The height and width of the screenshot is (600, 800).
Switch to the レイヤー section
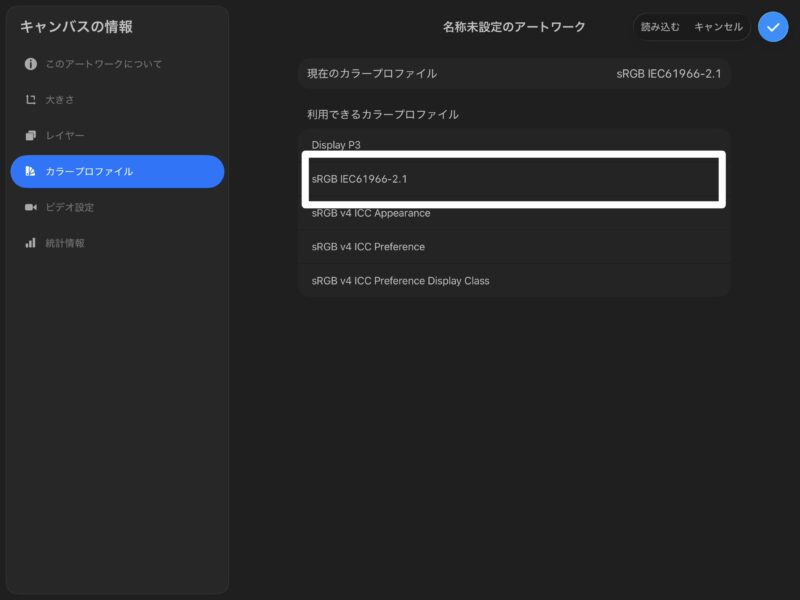[x=117, y=135]
